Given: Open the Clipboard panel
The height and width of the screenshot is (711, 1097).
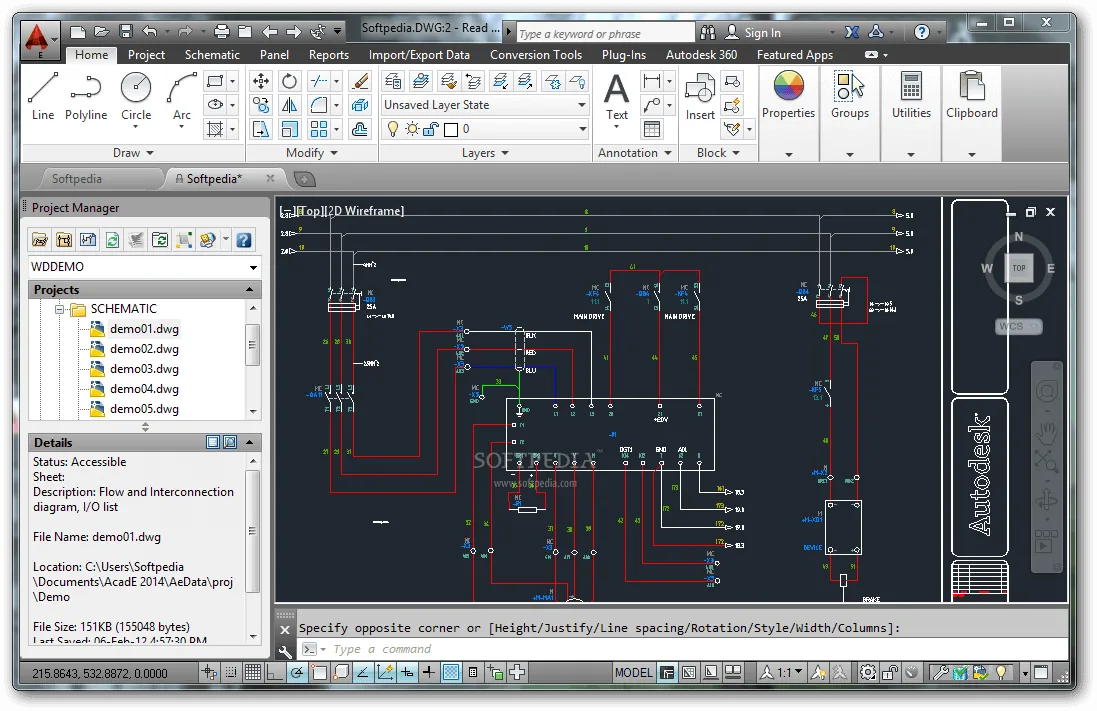Looking at the screenshot, I should pyautogui.click(x=972, y=95).
